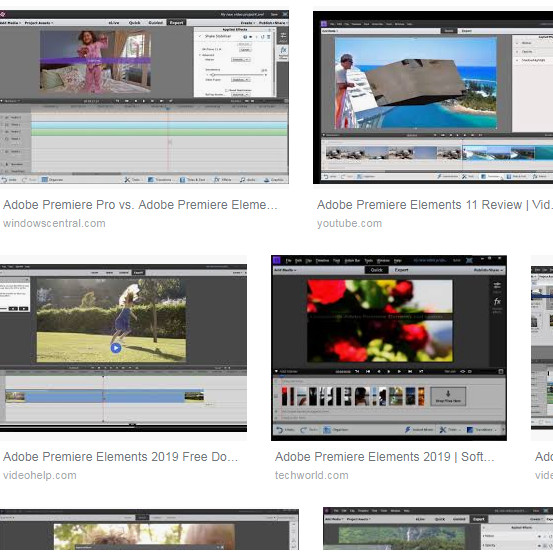Visit the windowscentral.com source link
The image size is (553, 553).
pos(54,223)
